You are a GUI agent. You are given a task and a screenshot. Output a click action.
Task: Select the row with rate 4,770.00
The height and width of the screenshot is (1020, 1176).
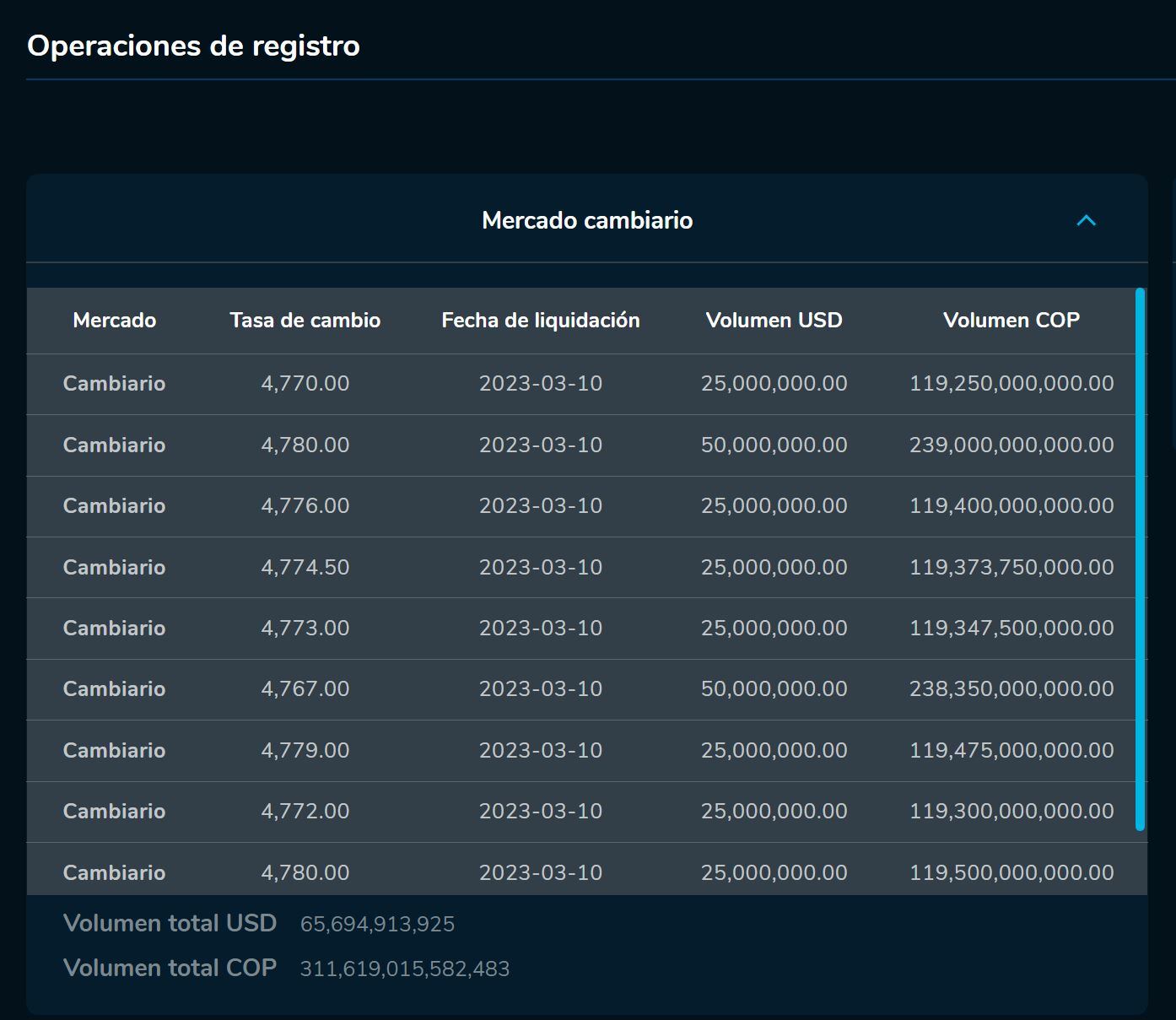tap(305, 383)
